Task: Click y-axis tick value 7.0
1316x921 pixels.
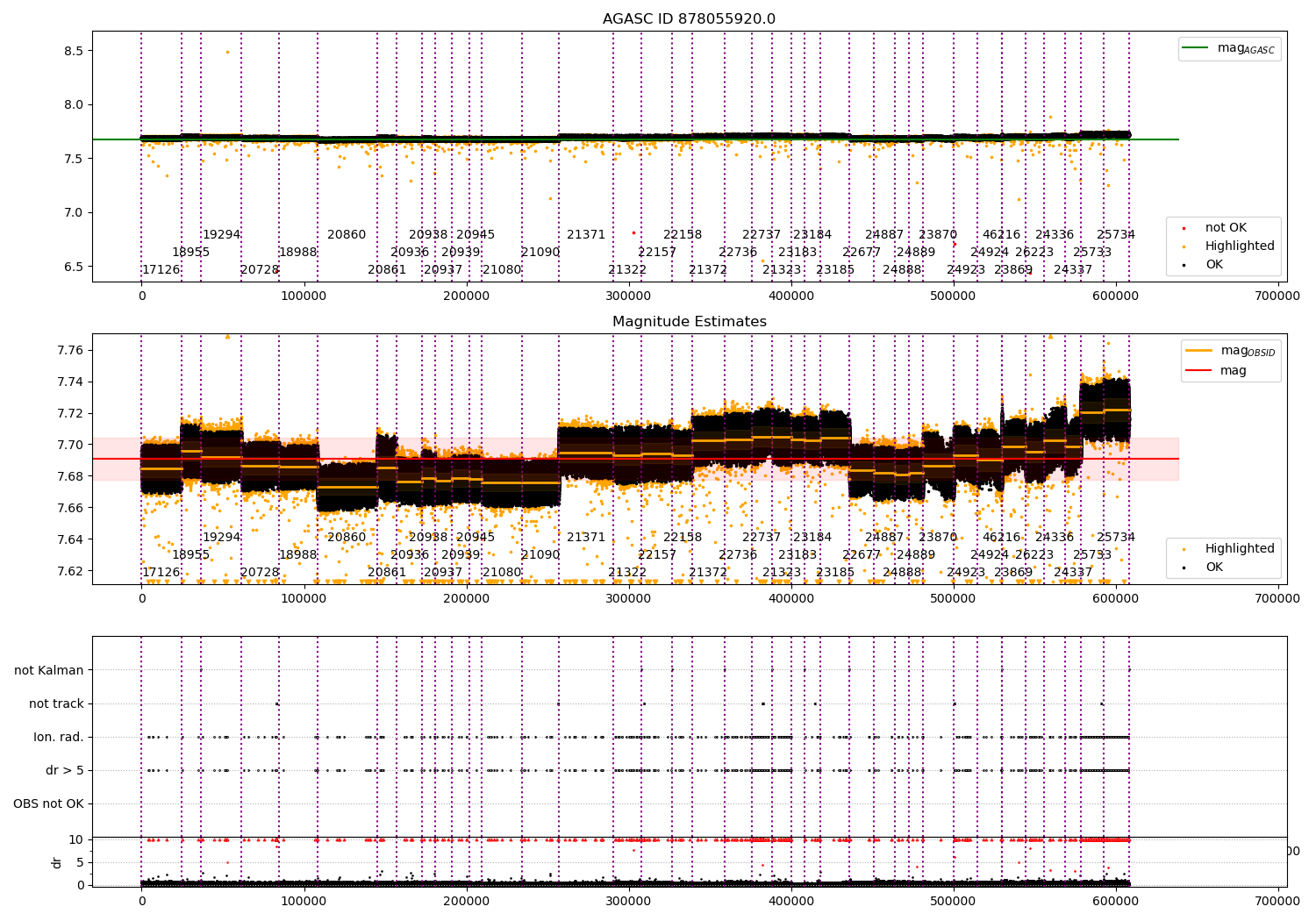Action: pyautogui.click(x=74, y=212)
